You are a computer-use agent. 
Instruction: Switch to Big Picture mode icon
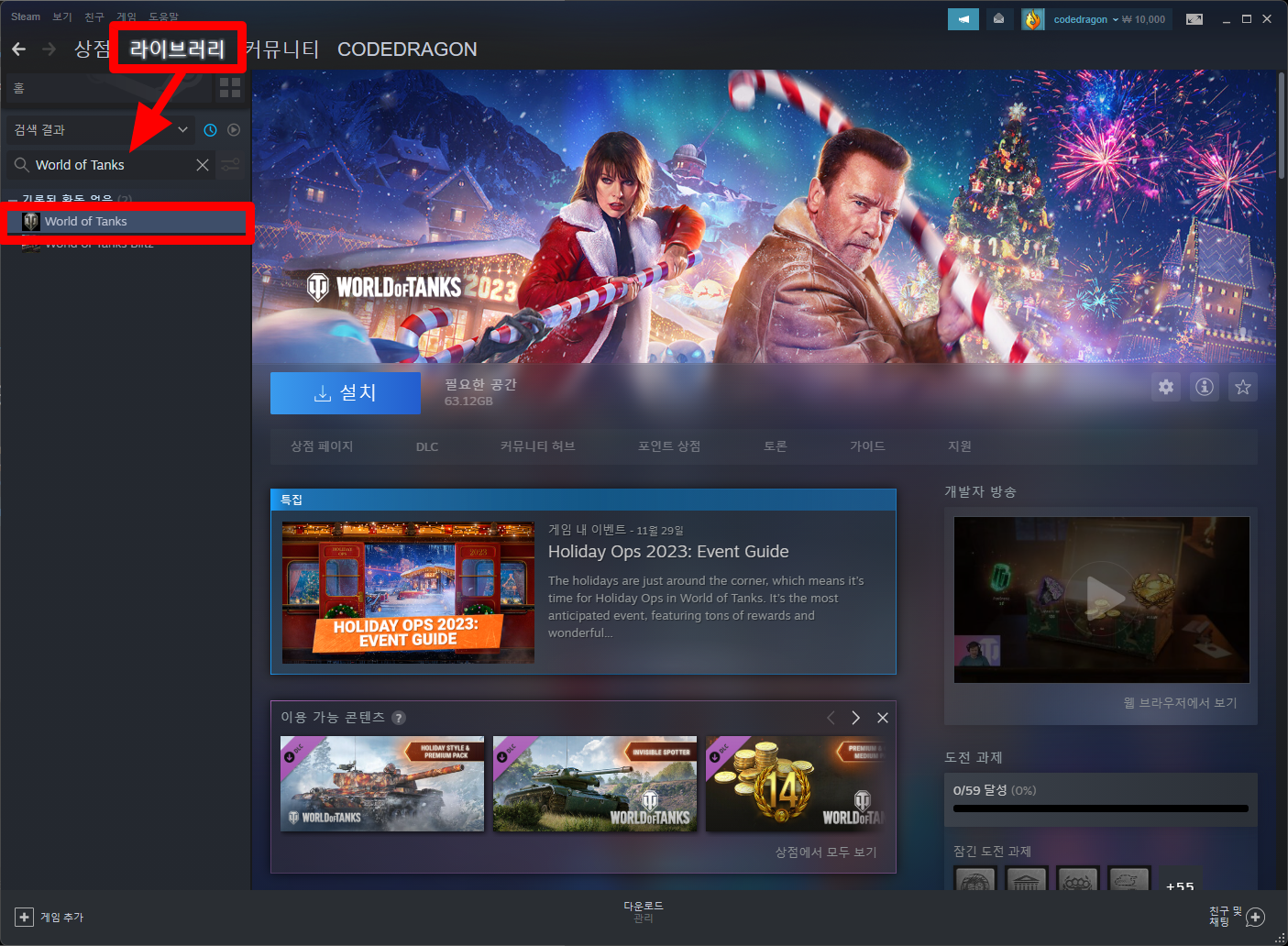click(1194, 19)
